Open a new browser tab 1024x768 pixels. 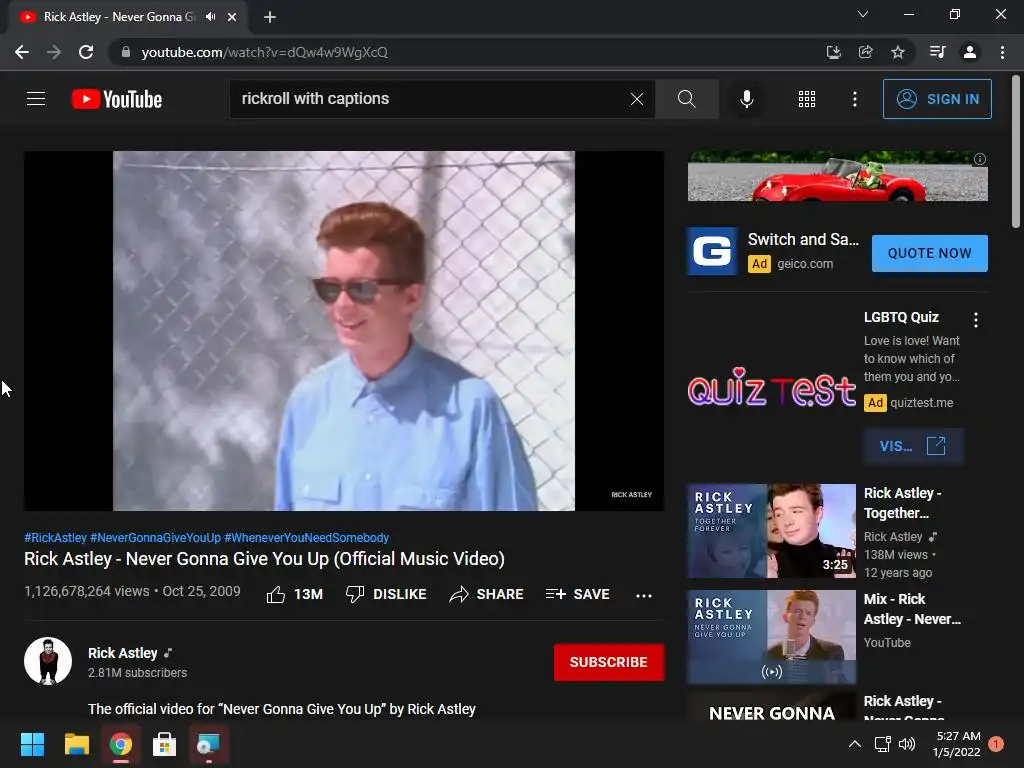[270, 17]
